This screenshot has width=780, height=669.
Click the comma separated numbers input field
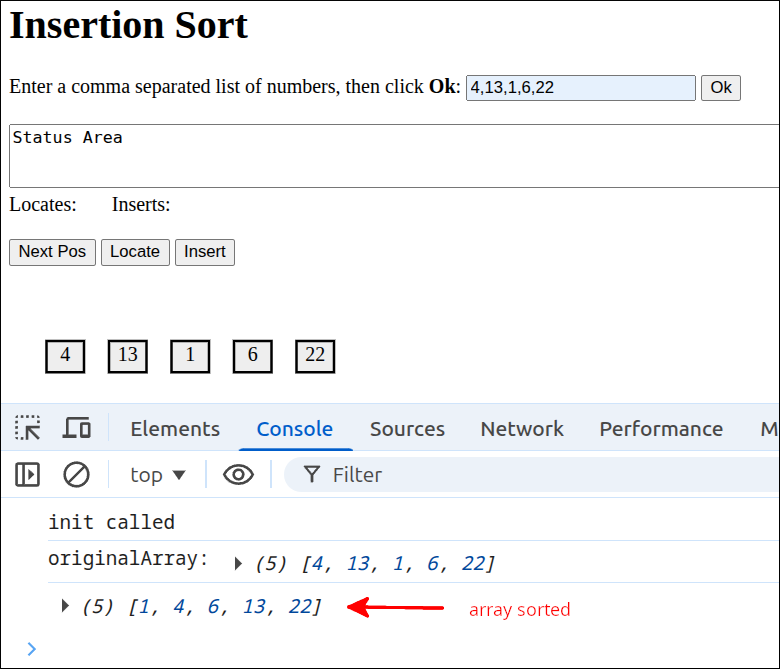[x=580, y=88]
